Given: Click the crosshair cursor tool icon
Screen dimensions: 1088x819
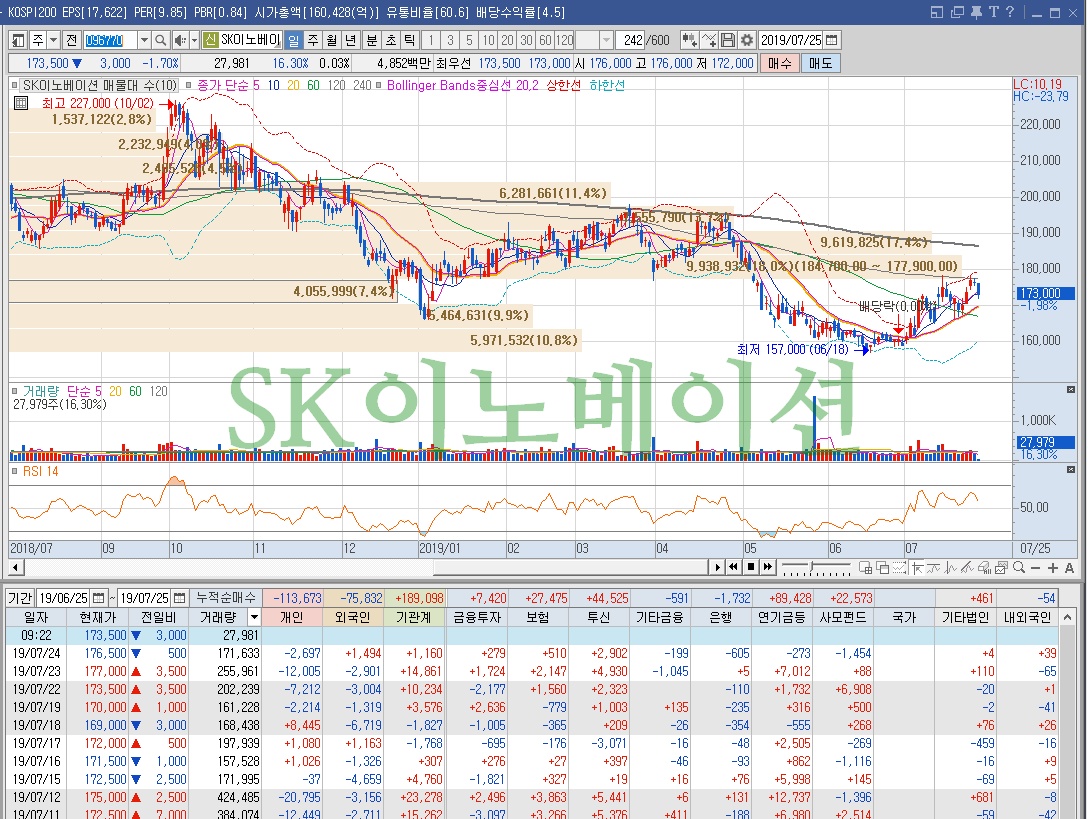Looking at the screenshot, I should (x=917, y=568).
